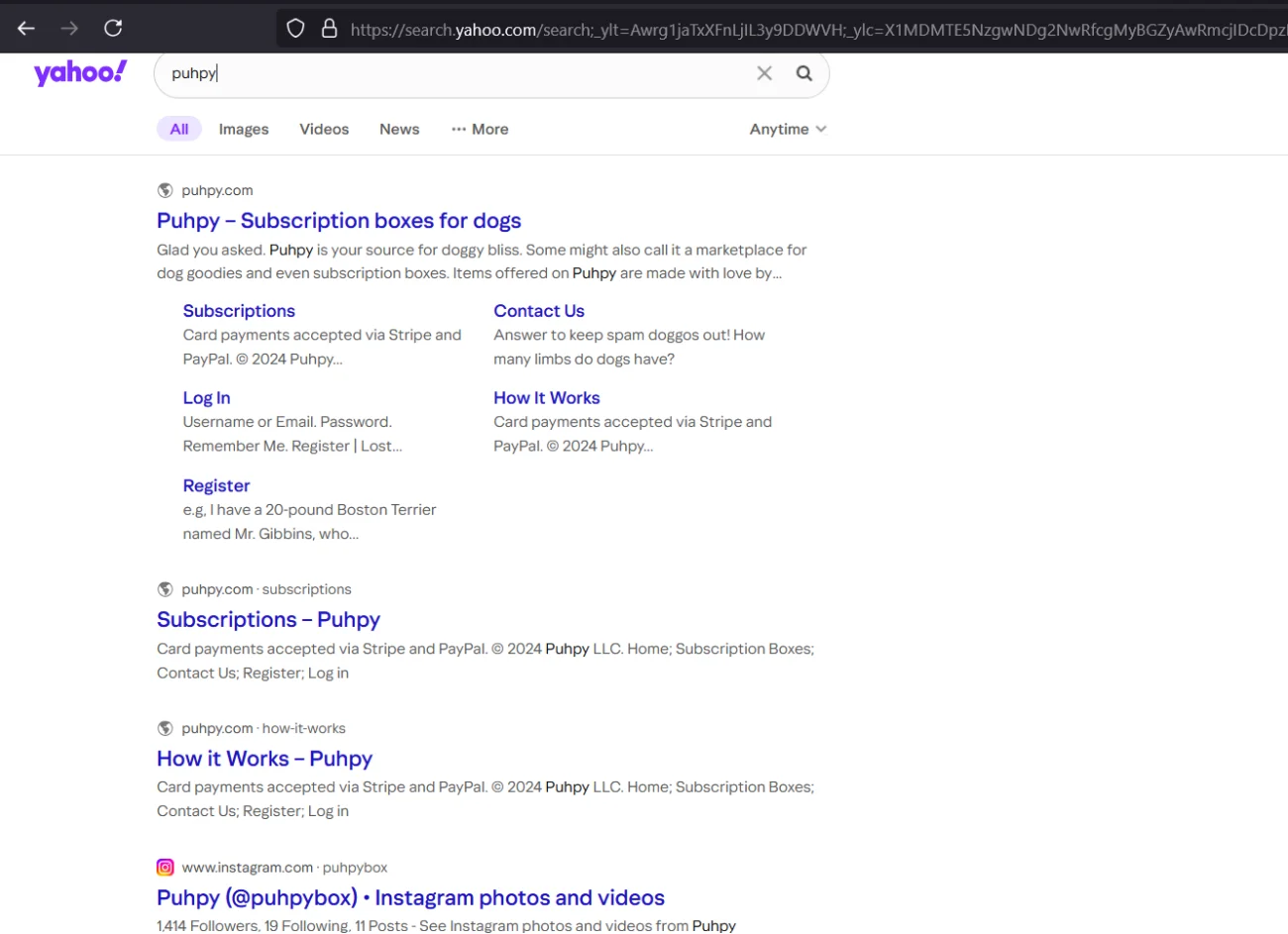Open the Log In sitelink

point(206,398)
